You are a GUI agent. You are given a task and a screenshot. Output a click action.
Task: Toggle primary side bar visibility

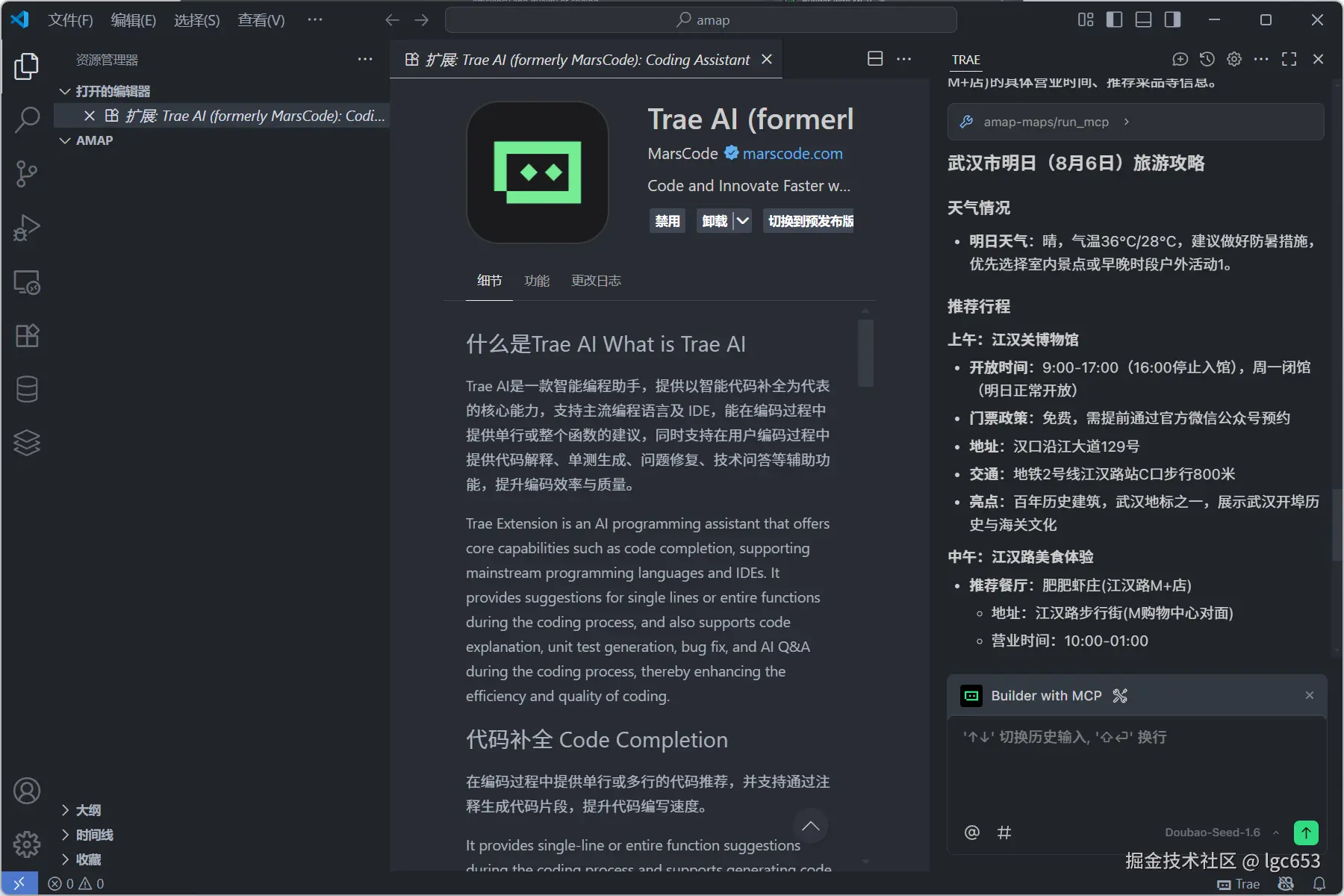coord(1114,19)
